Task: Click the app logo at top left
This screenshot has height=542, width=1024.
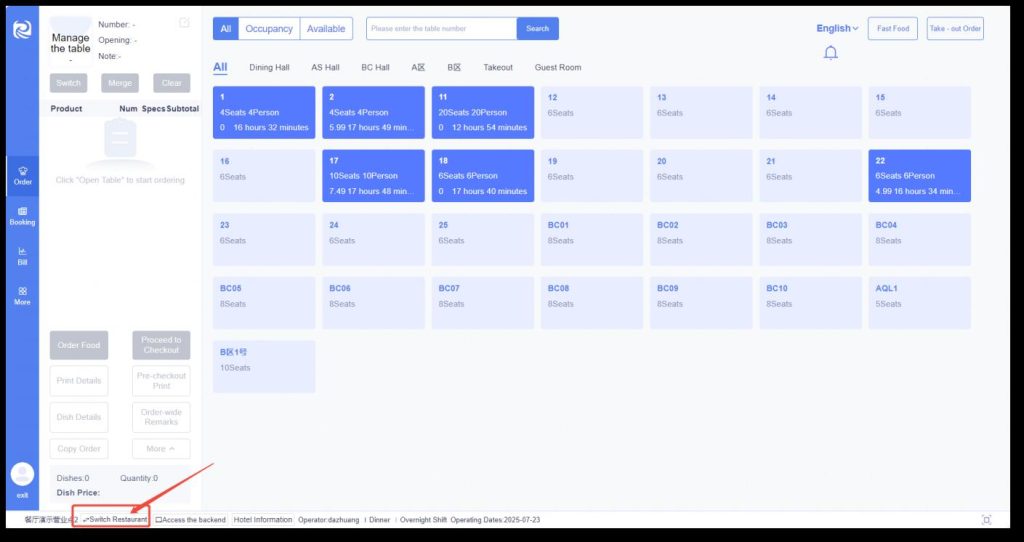Action: [22, 29]
